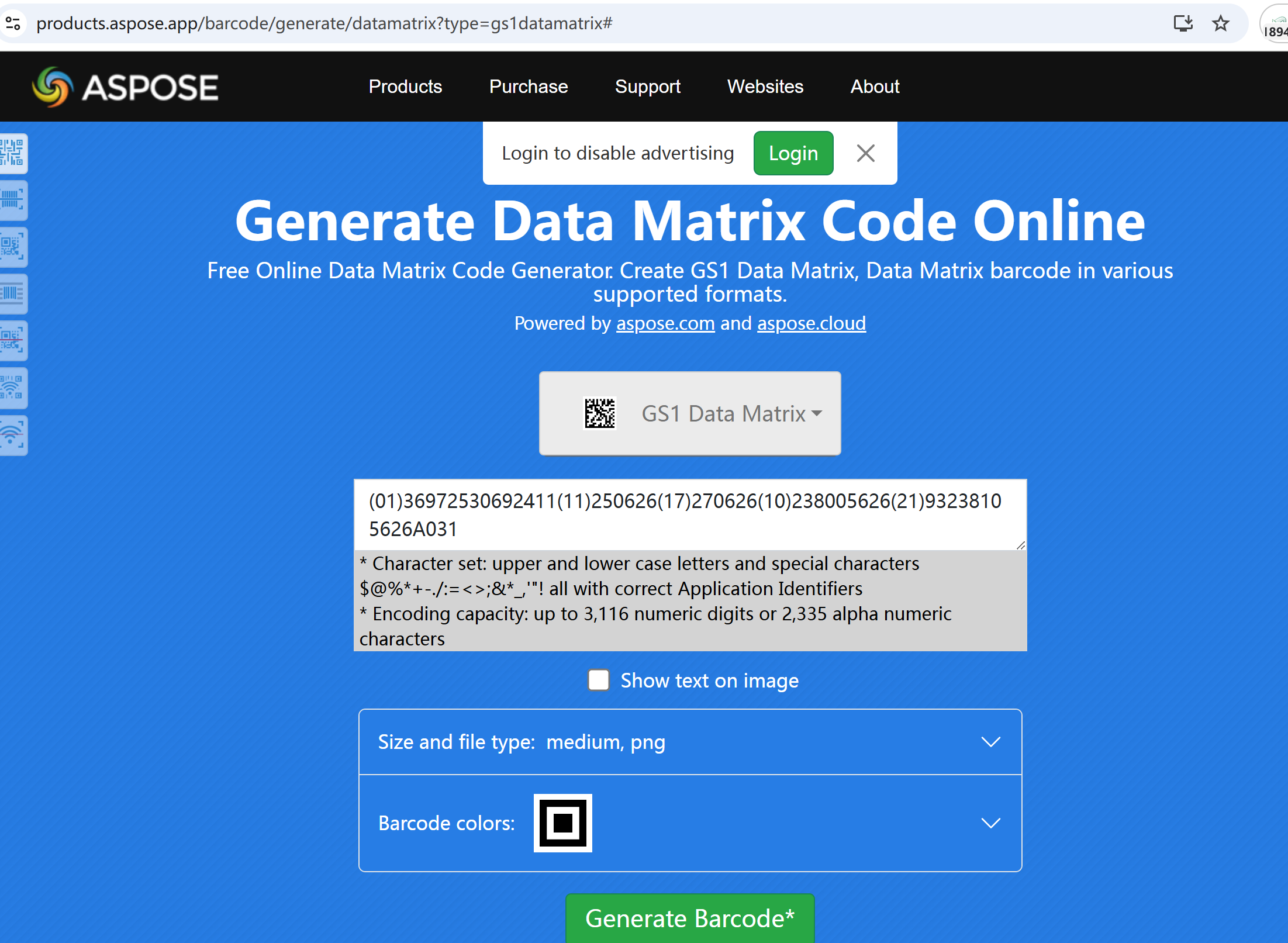Bookmark this page with the star icon
The height and width of the screenshot is (943, 1288).
1221,23
